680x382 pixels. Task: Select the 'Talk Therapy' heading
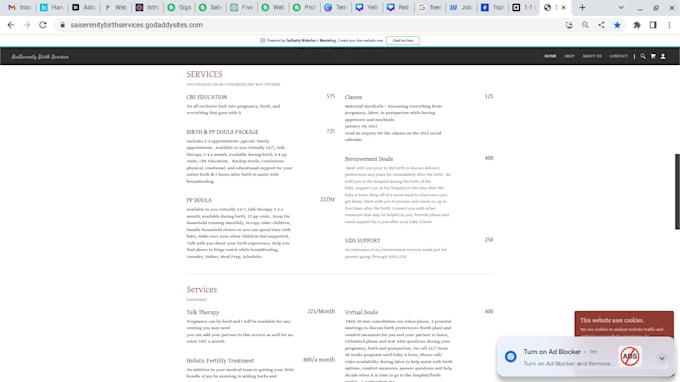coord(203,312)
